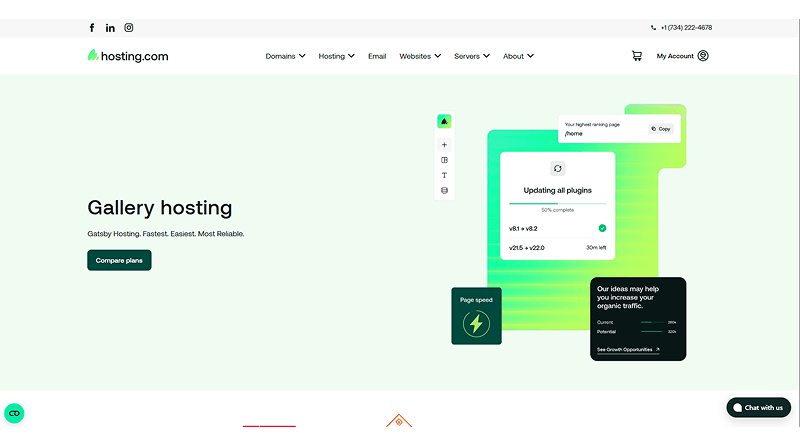
Task: Click the layout grid icon in sidebar
Action: click(x=444, y=160)
